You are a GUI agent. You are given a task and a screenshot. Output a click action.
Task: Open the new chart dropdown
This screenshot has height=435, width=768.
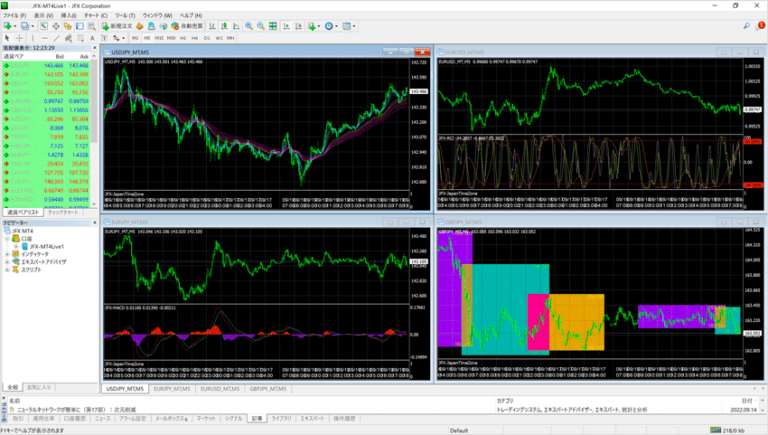pyautogui.click(x=14, y=25)
